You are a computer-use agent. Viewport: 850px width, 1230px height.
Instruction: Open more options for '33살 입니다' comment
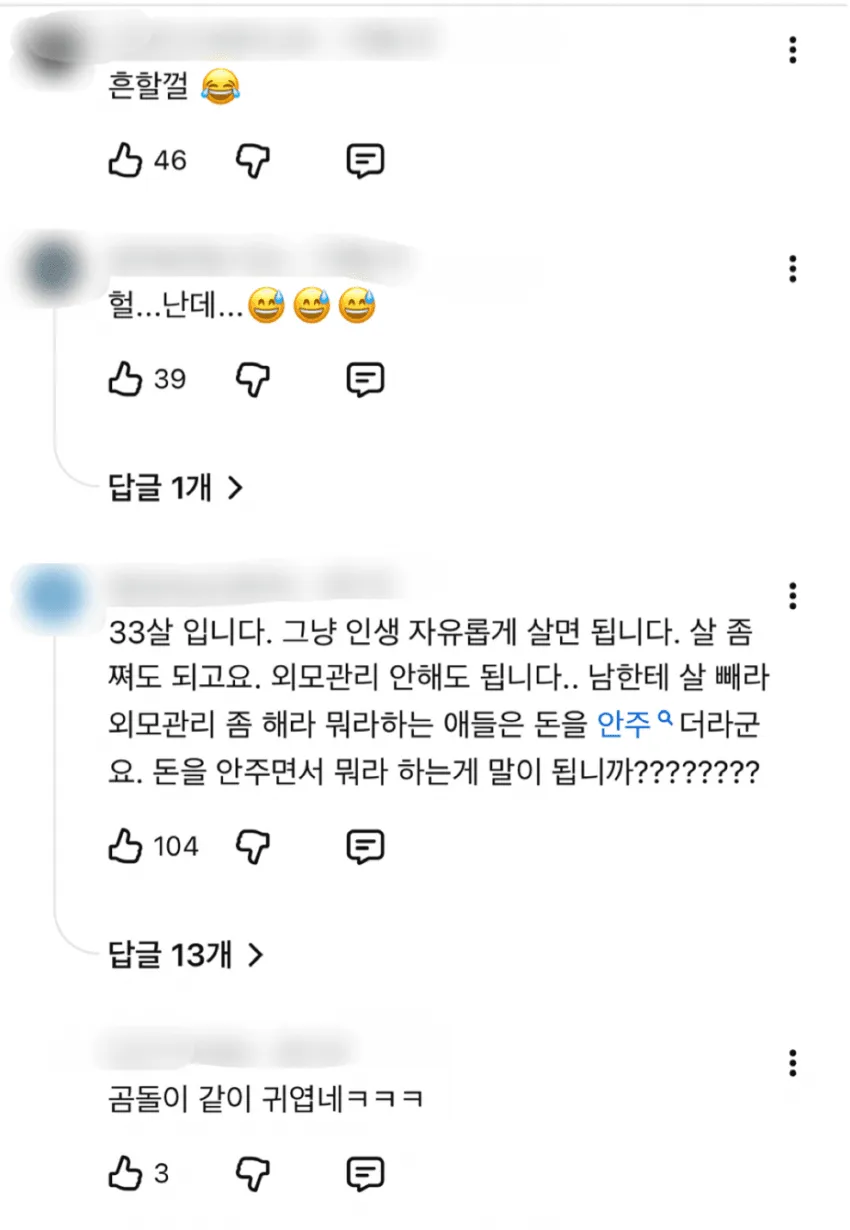[792, 595]
